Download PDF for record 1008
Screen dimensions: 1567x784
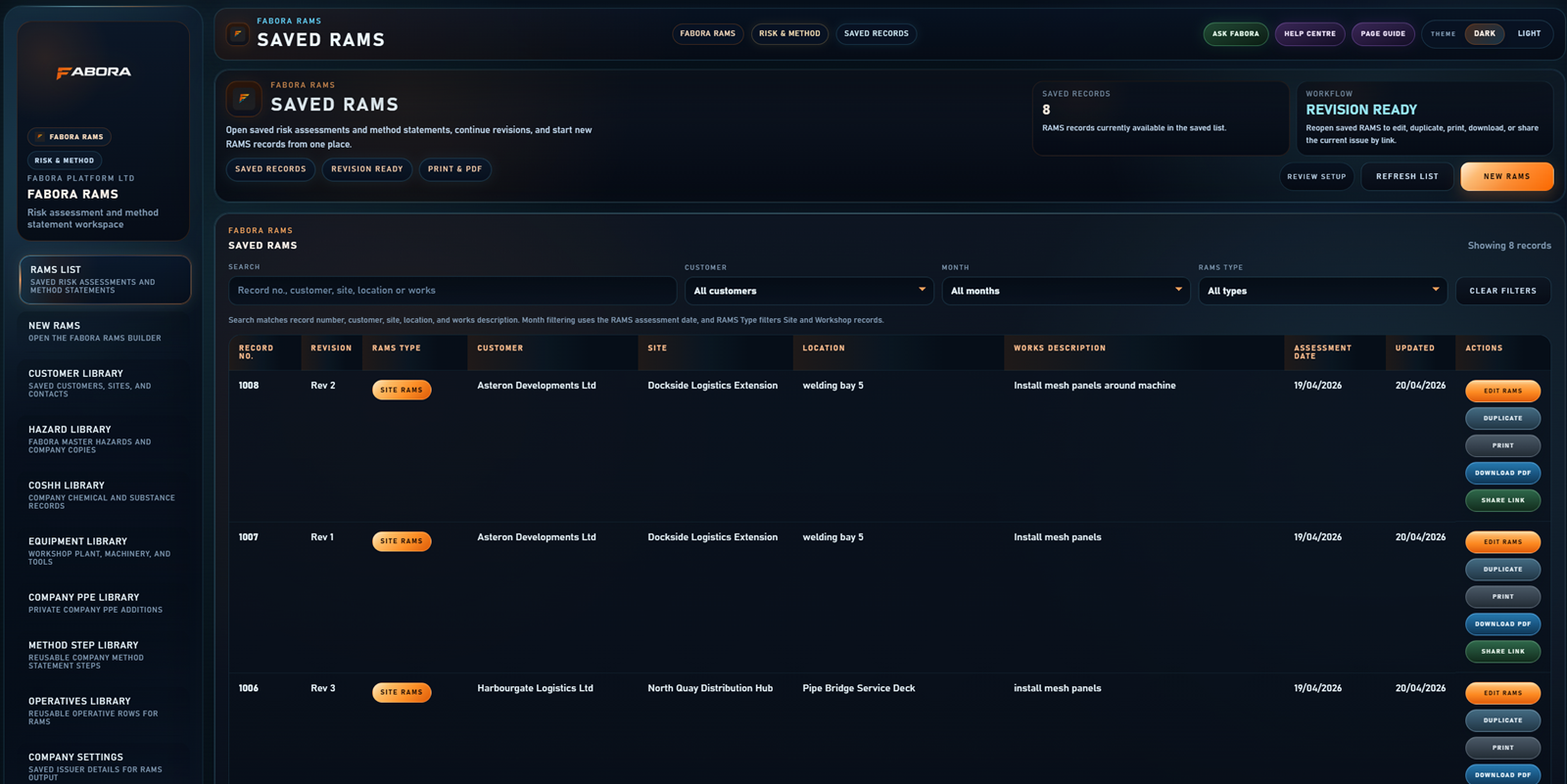point(1502,473)
